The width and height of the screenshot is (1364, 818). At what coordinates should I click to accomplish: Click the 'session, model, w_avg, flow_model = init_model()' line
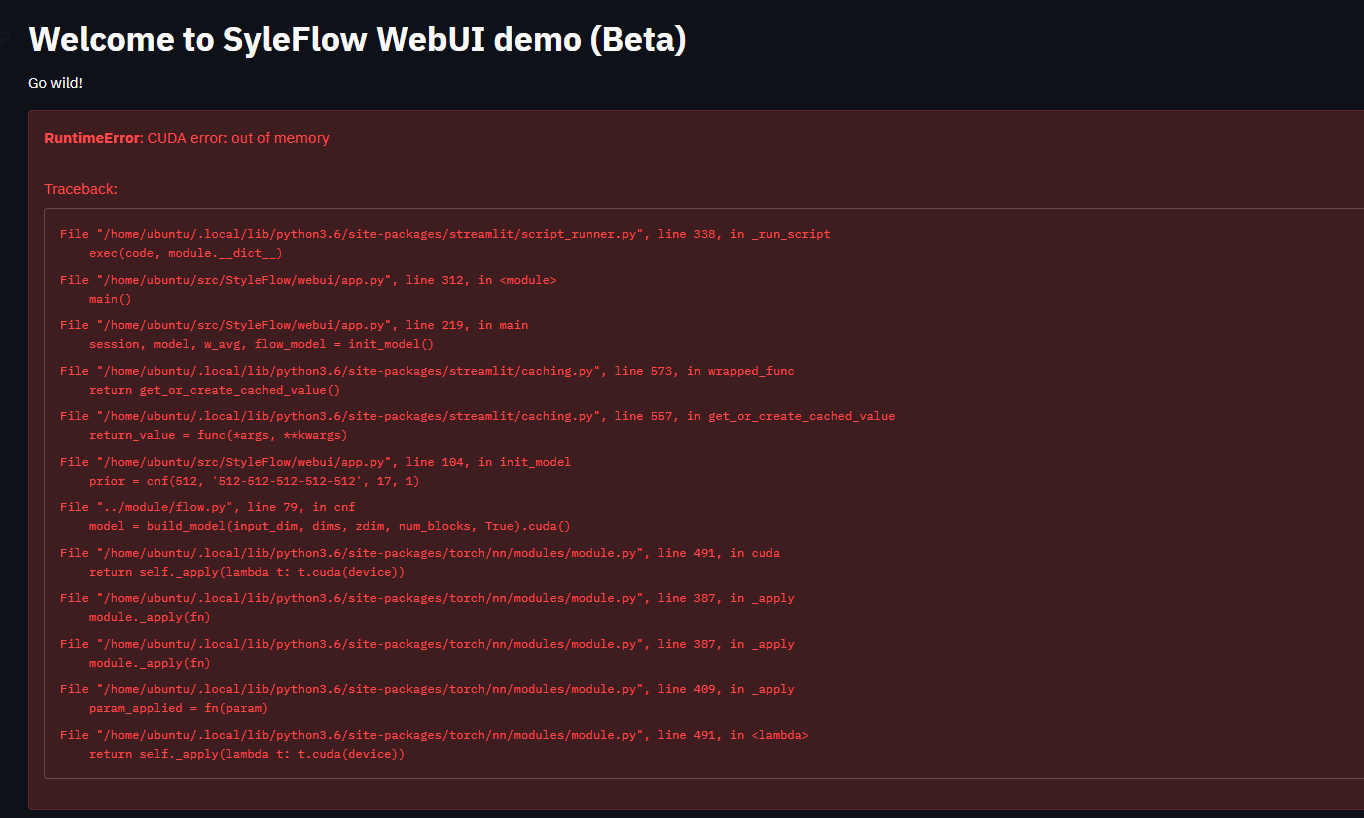261,344
